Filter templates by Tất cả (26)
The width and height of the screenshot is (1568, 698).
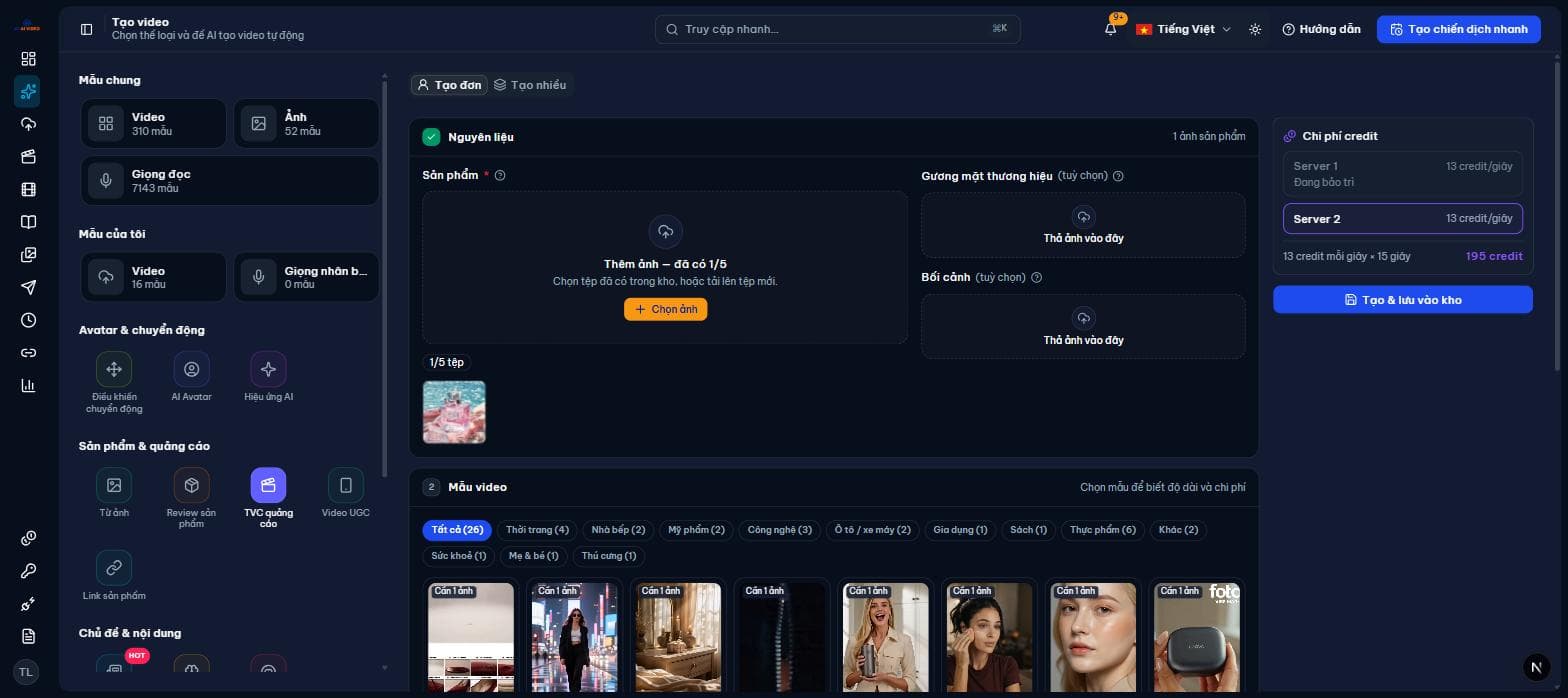point(457,529)
